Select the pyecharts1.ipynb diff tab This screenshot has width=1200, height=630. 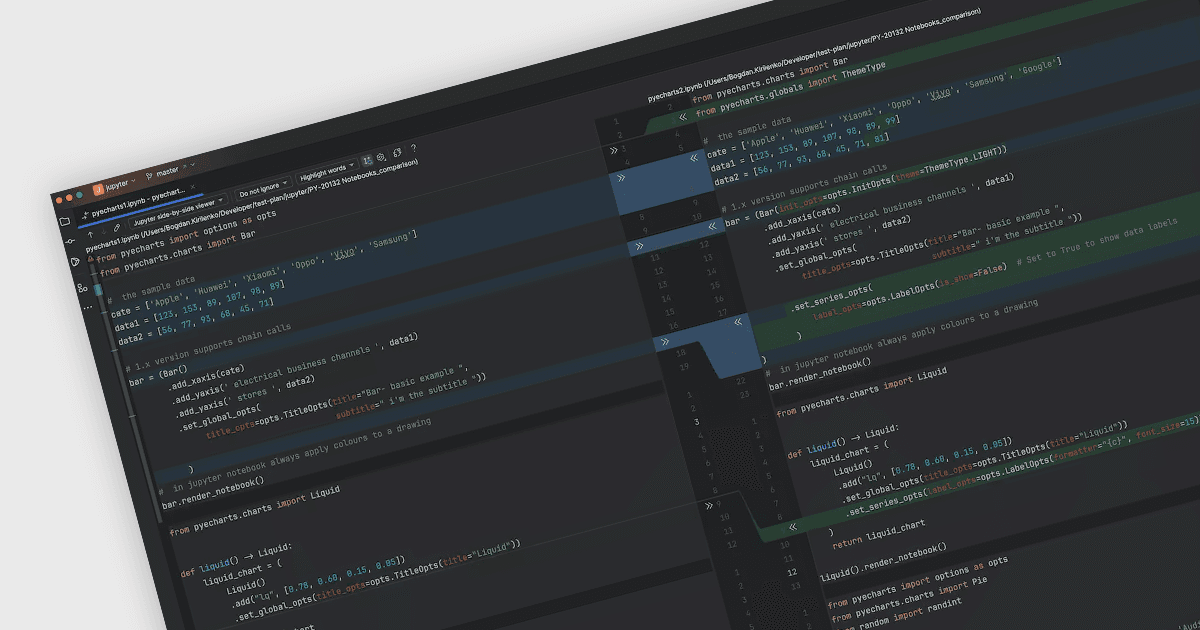(x=138, y=205)
